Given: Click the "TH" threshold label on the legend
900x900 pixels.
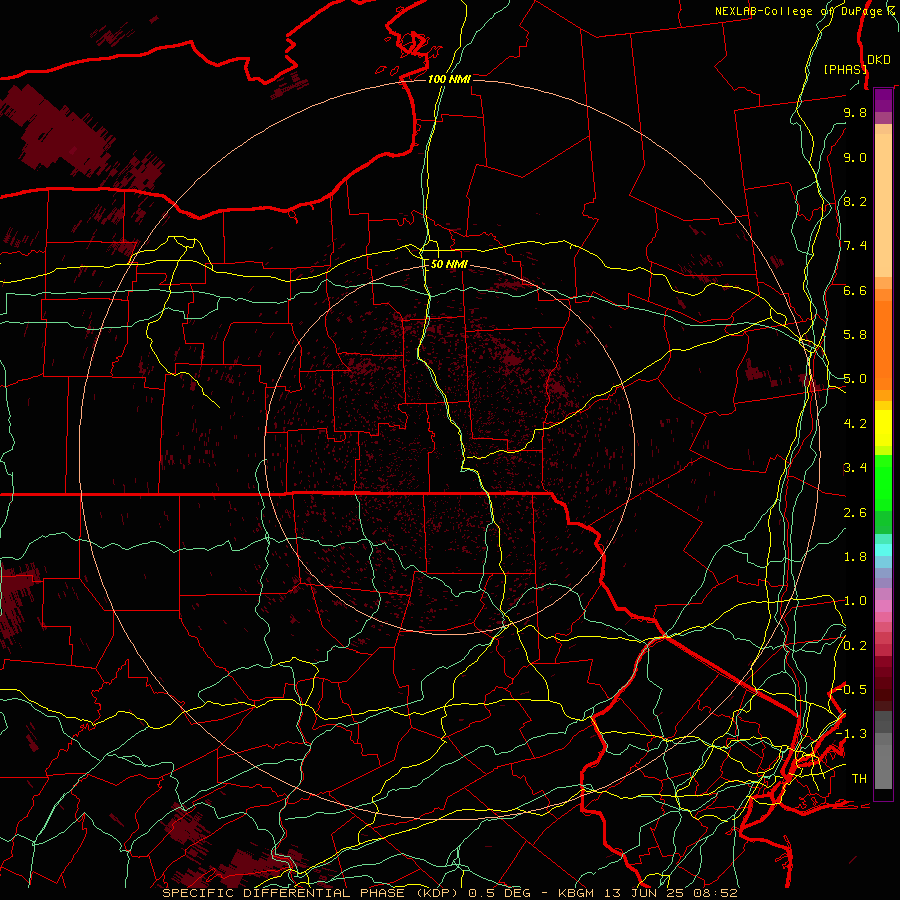Looking at the screenshot, I should pos(859,779).
